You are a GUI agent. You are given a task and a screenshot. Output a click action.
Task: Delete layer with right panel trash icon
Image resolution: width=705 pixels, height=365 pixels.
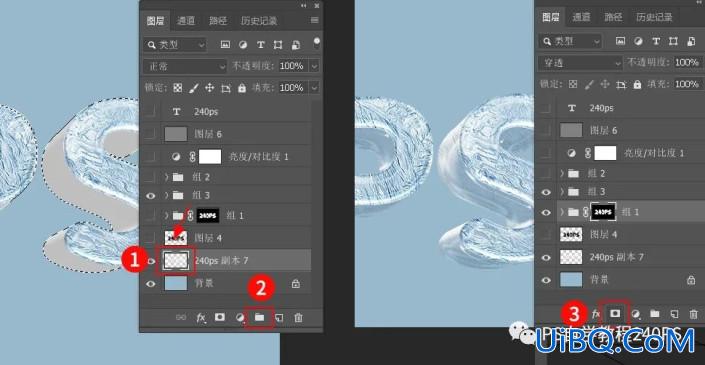click(x=694, y=313)
